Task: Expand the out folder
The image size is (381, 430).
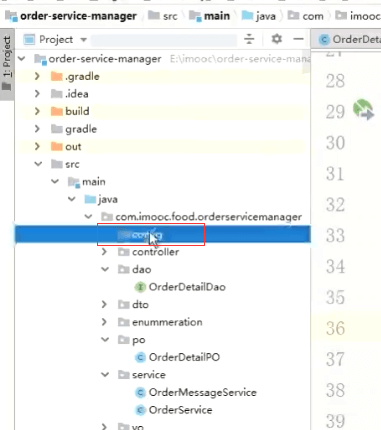Action: tap(37, 146)
